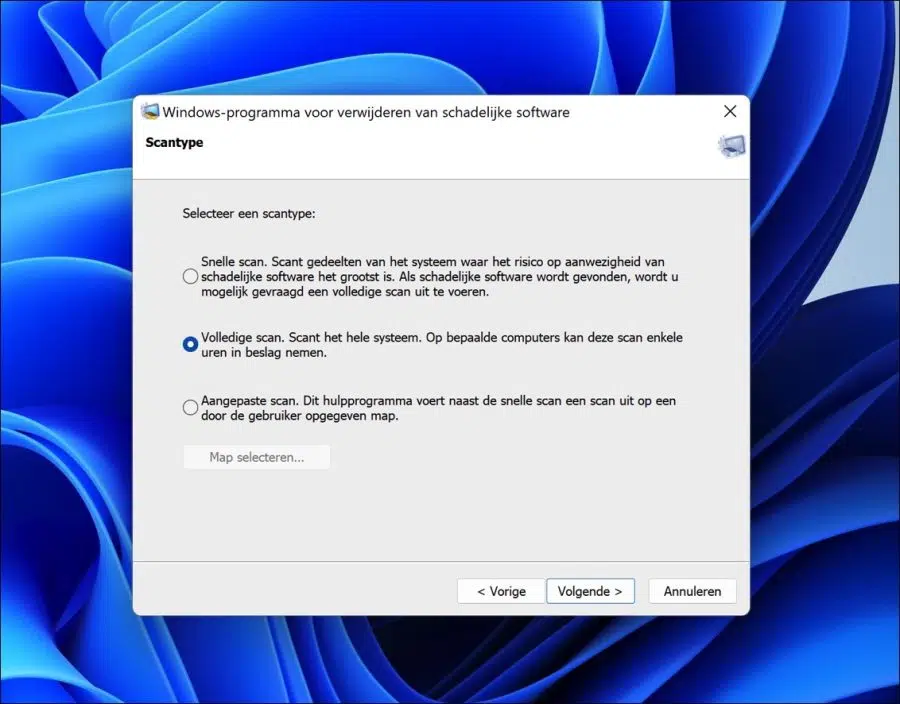
Task: Click the window title text
Action: click(366, 112)
